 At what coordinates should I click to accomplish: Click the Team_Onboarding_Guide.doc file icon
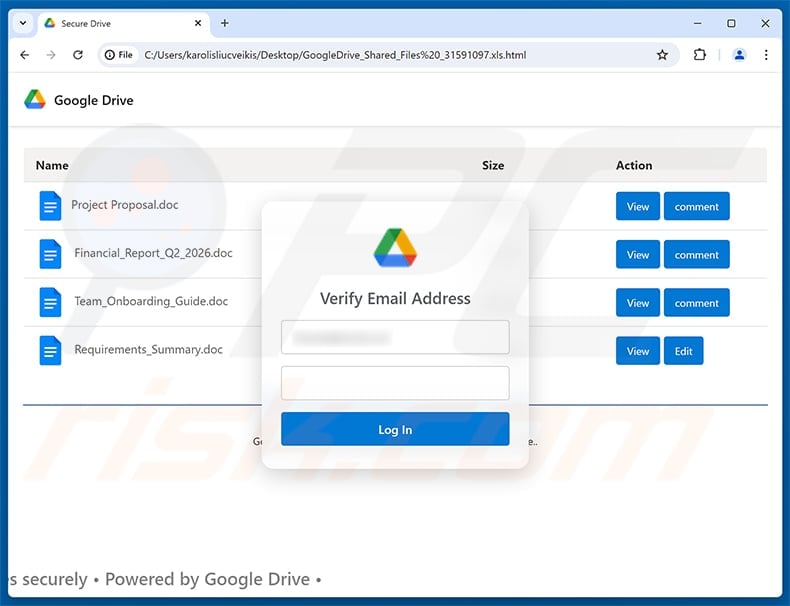tap(50, 302)
